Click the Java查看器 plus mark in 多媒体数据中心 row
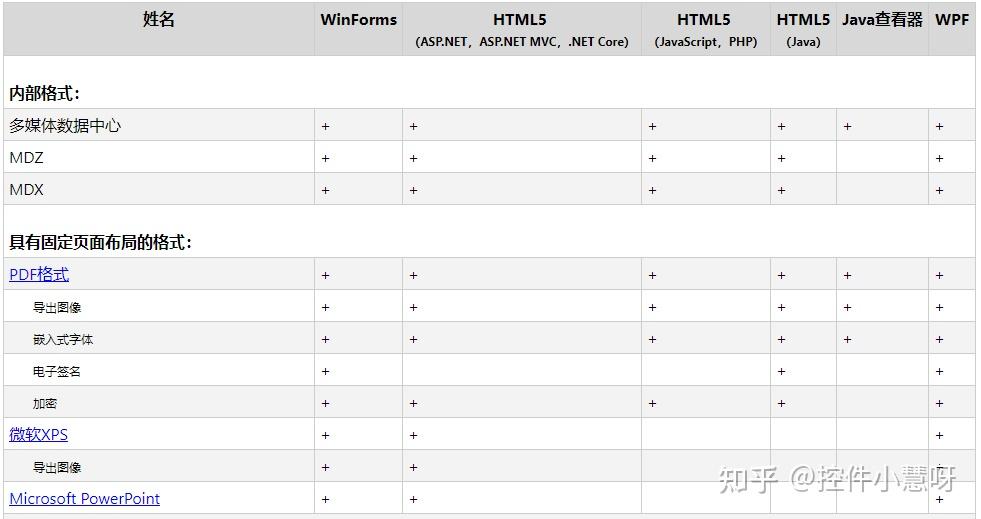Viewport: 981px width, 519px height. click(847, 127)
